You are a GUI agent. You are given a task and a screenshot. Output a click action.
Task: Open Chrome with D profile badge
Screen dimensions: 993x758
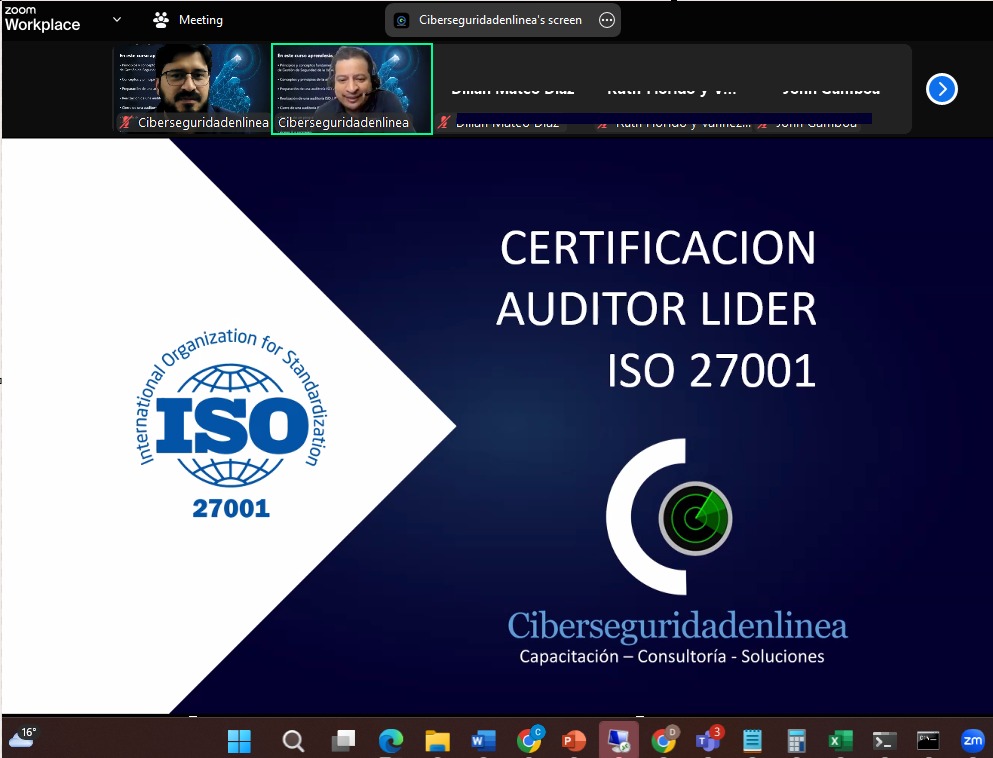pyautogui.click(x=664, y=739)
